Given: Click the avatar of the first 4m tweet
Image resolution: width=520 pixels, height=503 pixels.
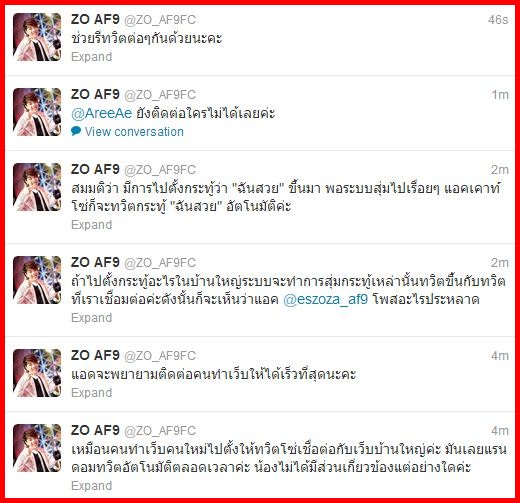Looking at the screenshot, I should [37, 373].
